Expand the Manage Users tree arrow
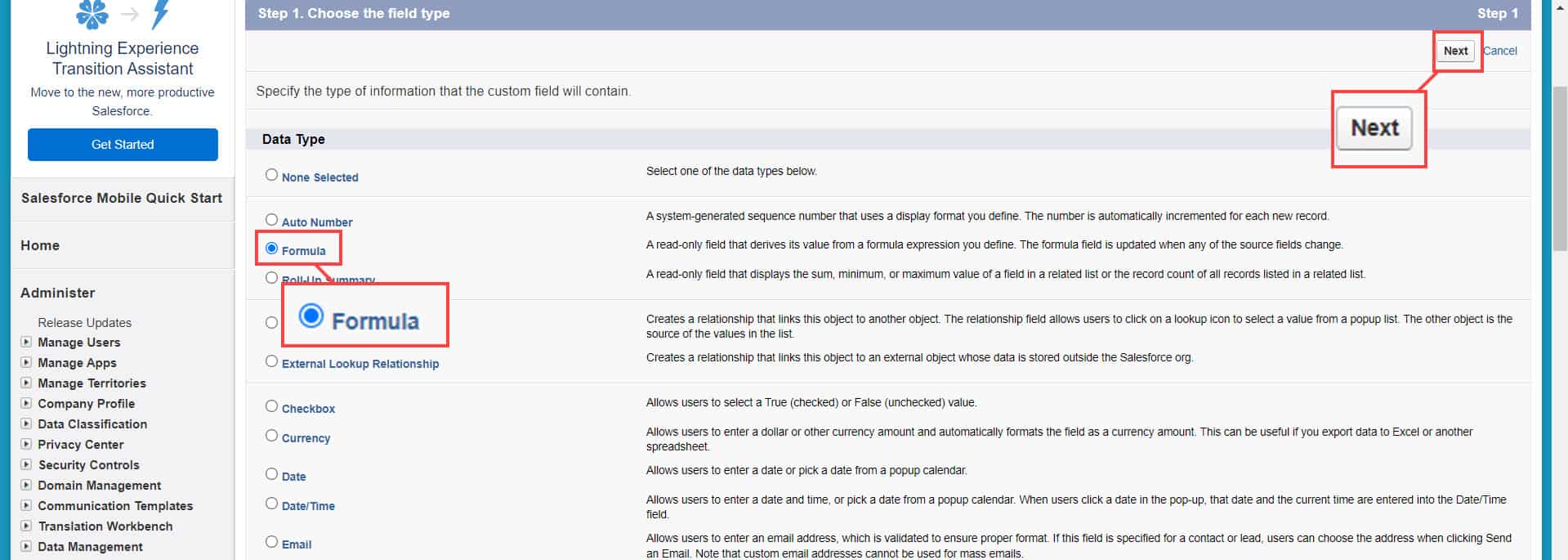1568x560 pixels. pos(26,342)
